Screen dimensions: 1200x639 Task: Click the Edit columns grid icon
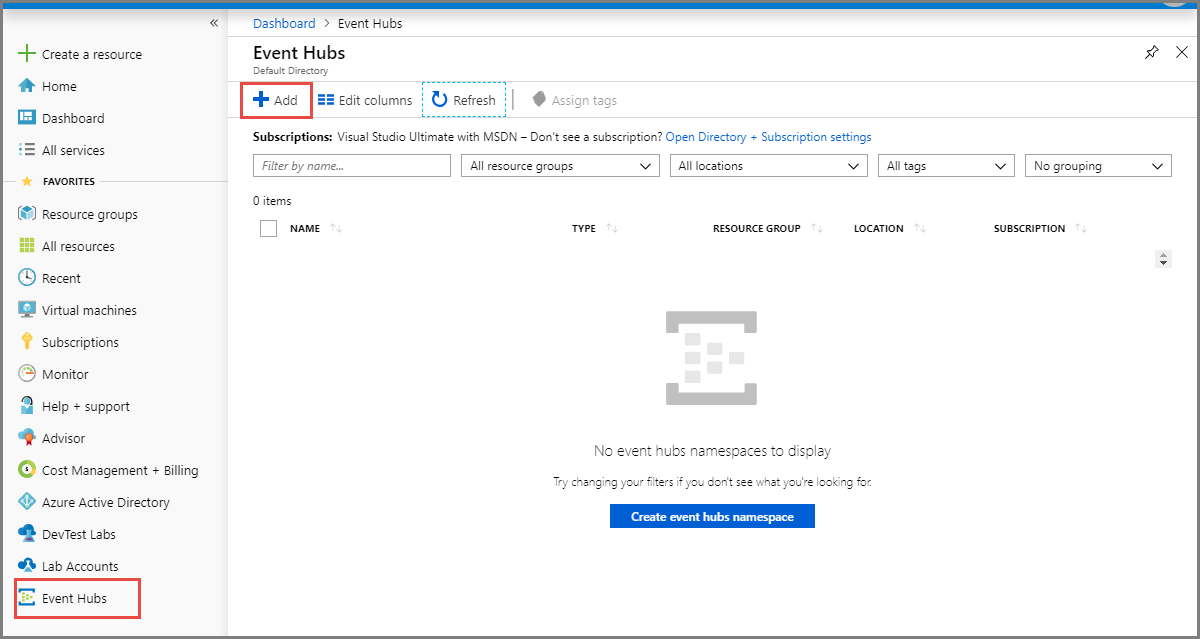point(326,100)
